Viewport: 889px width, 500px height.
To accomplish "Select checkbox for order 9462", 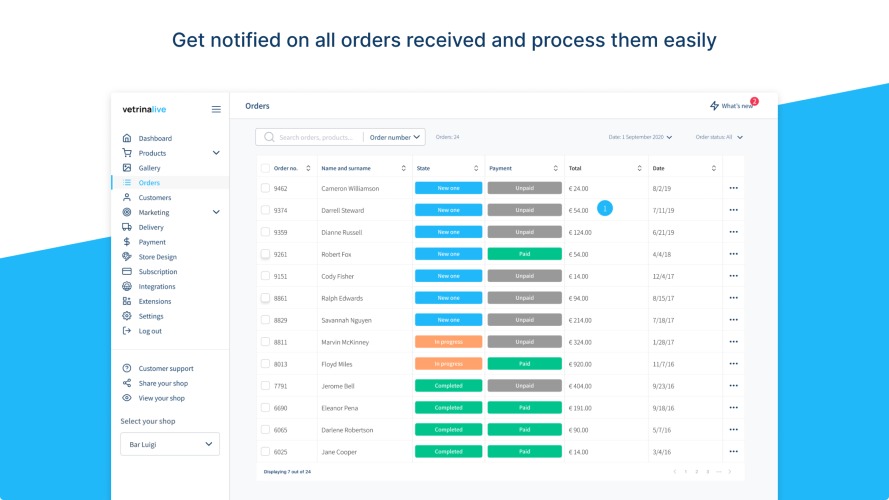I will (265, 188).
